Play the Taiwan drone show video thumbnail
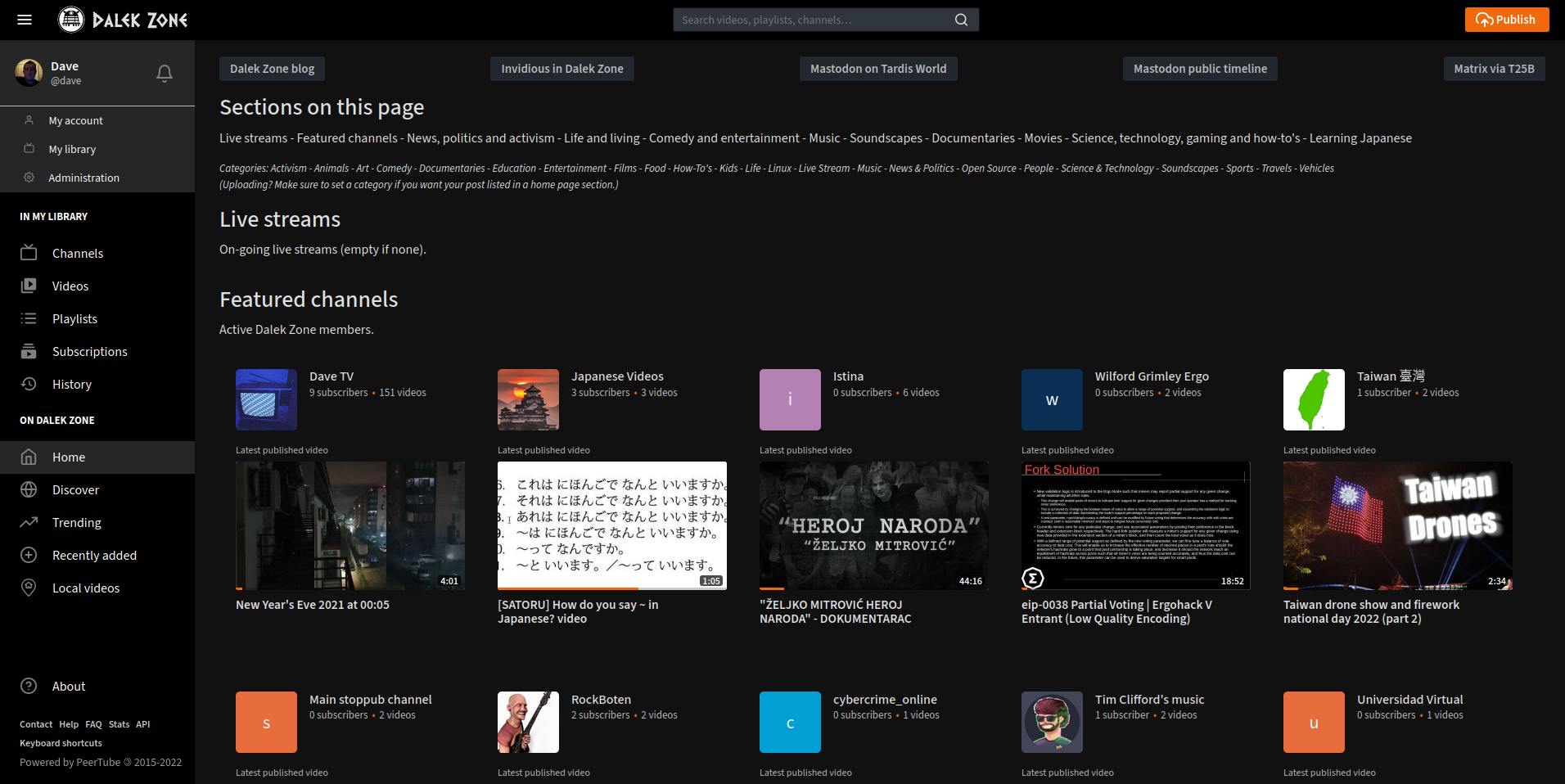 pos(1397,525)
